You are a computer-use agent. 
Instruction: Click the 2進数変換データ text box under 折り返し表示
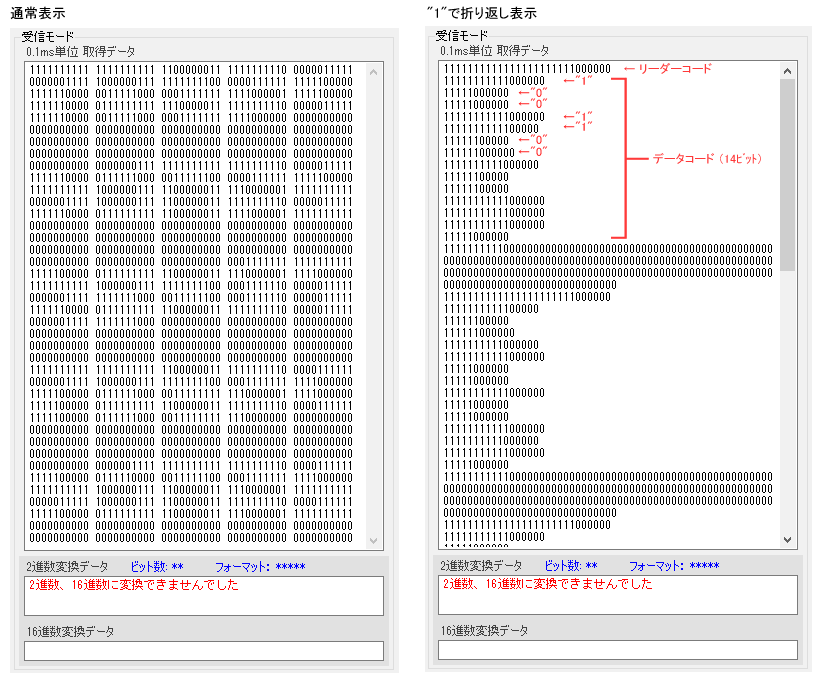point(618,595)
